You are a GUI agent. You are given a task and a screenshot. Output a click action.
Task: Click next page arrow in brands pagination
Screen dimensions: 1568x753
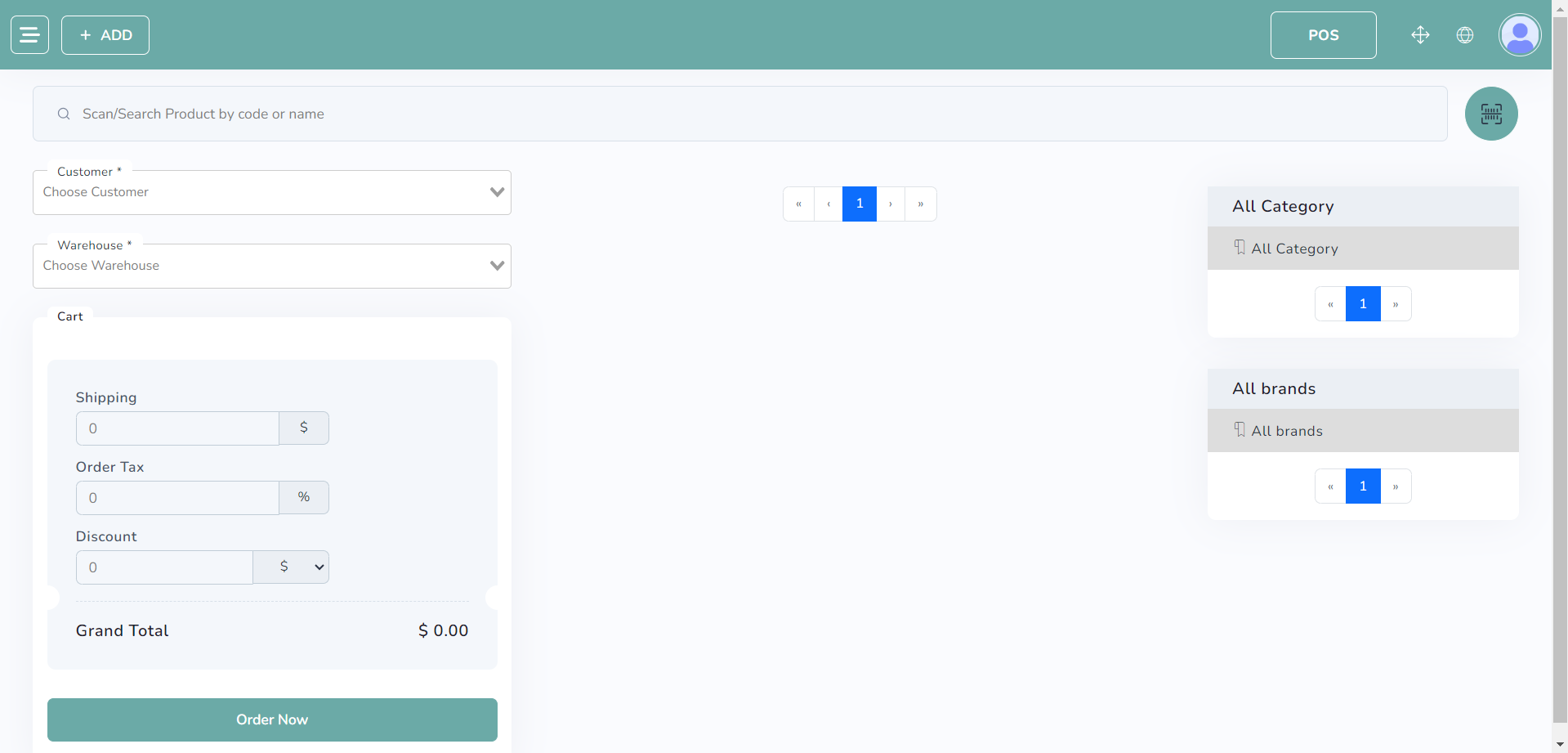[1396, 486]
